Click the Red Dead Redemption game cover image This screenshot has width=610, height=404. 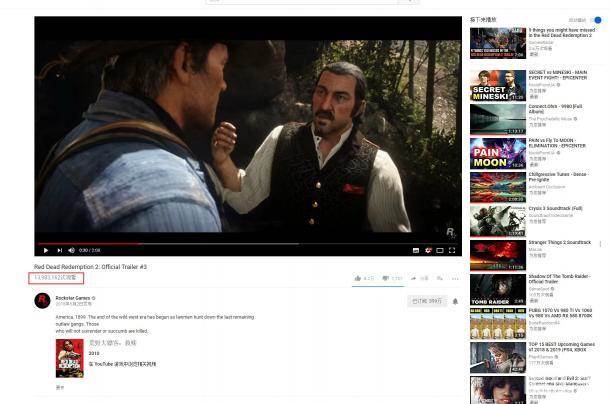point(69,357)
